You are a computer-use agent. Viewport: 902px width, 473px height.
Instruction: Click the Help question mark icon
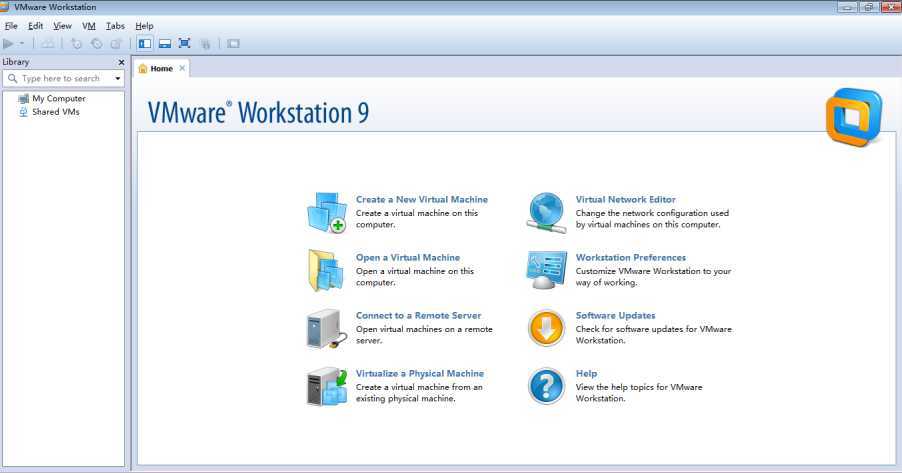click(546, 386)
